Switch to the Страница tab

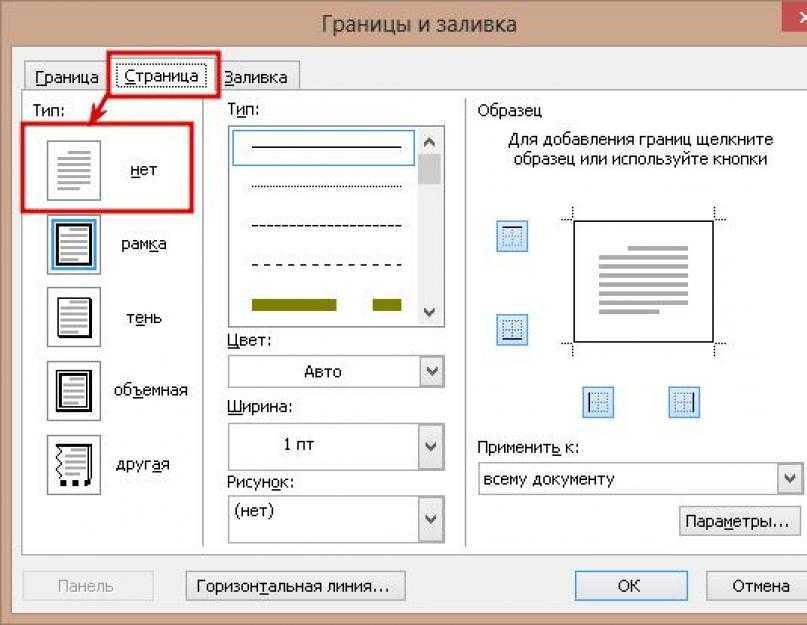[x=161, y=76]
